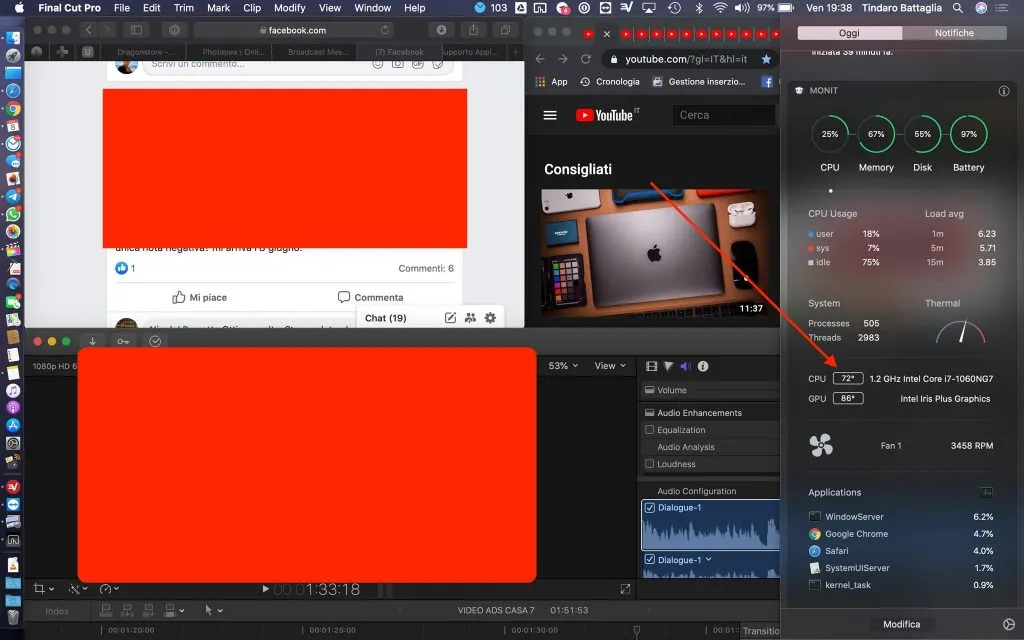Screen dimensions: 1024x640
Task: Open the timeline Index button
Action: tap(57, 611)
